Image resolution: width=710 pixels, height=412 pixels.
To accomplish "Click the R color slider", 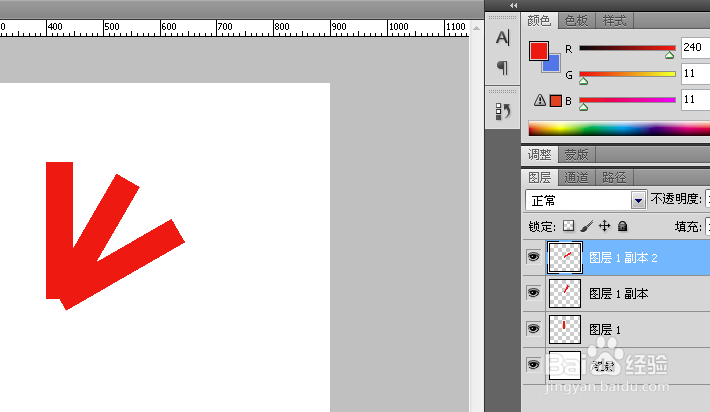I will pos(627,48).
